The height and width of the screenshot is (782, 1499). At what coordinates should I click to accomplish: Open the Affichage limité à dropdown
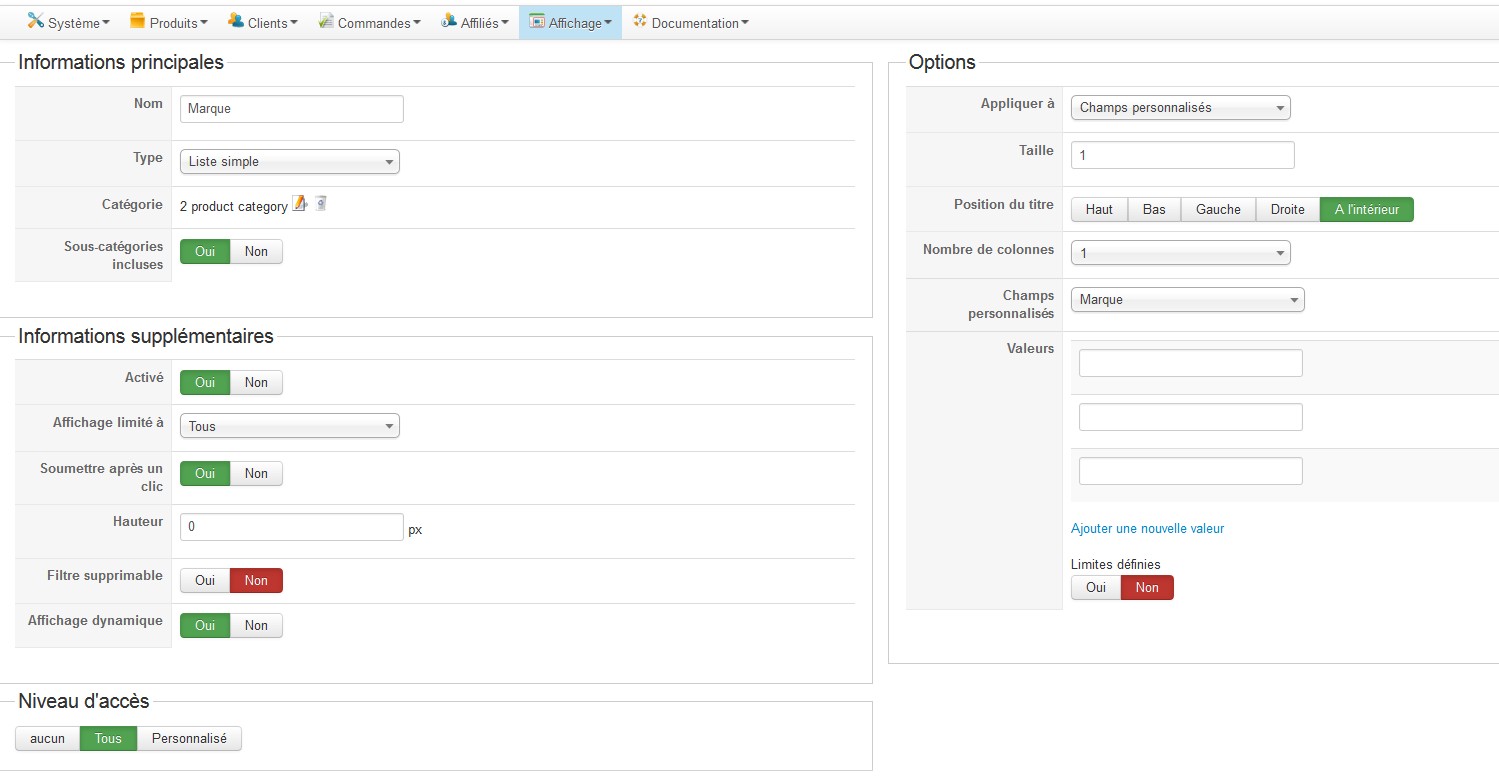click(x=290, y=426)
